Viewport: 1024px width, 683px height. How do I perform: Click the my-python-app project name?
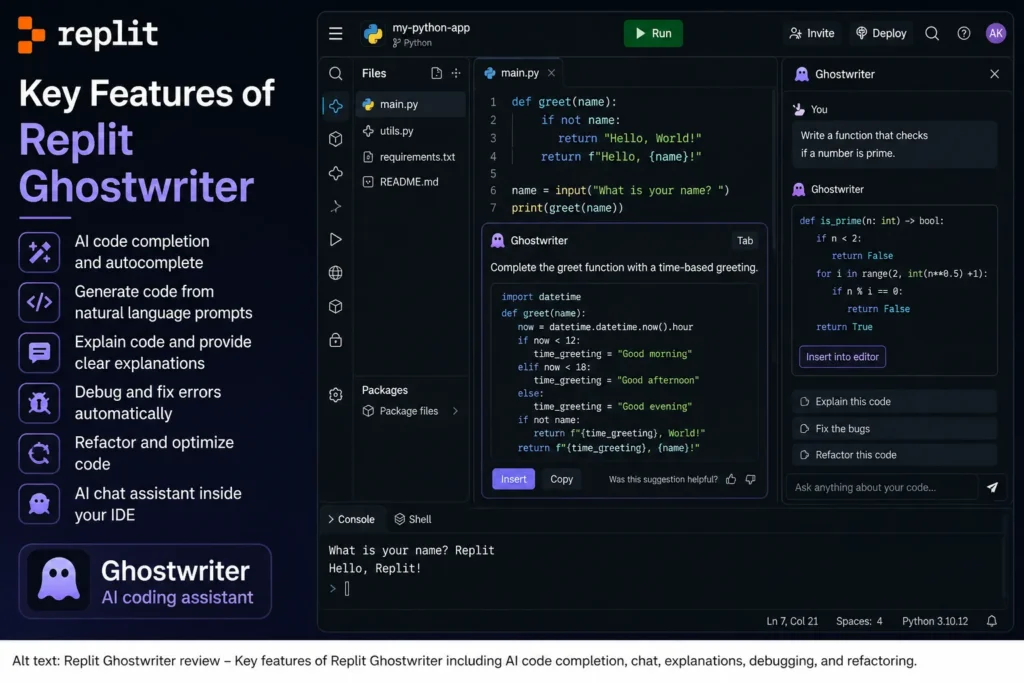pos(431,27)
